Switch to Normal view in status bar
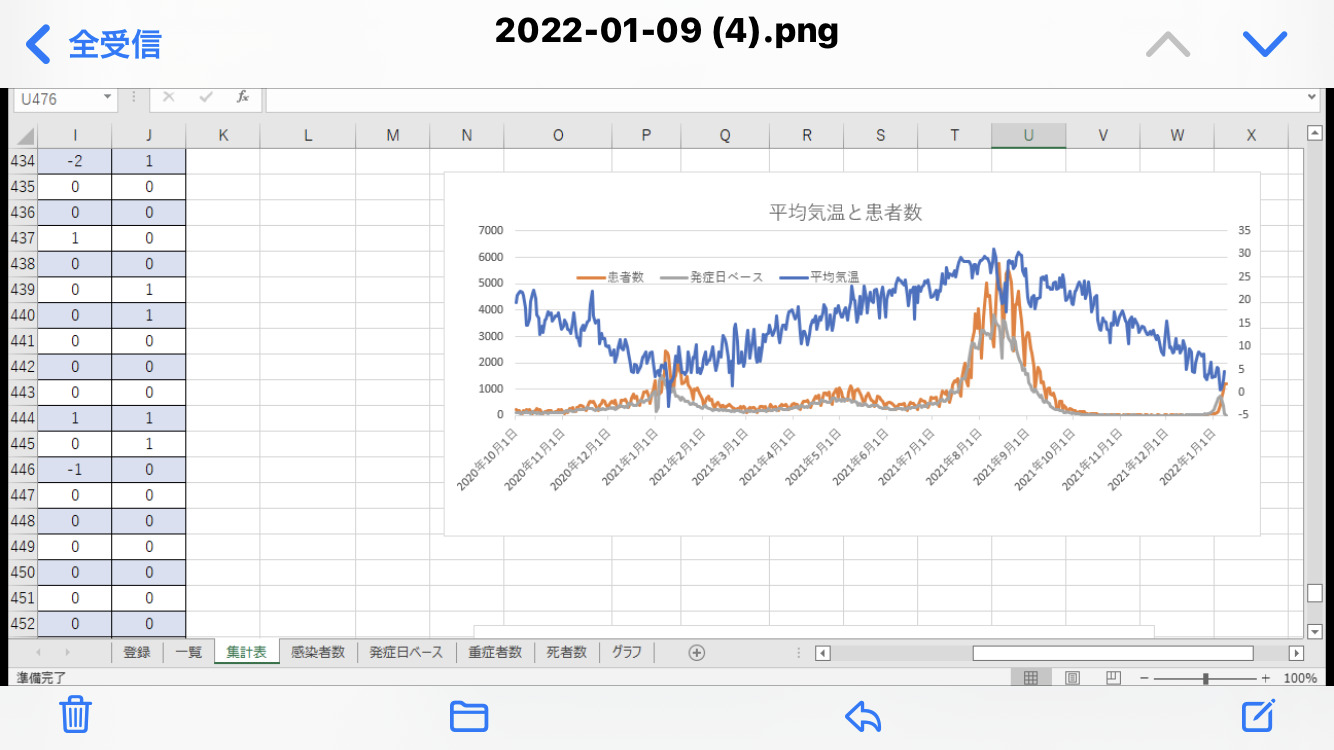This screenshot has width=1334, height=750. (1030, 678)
